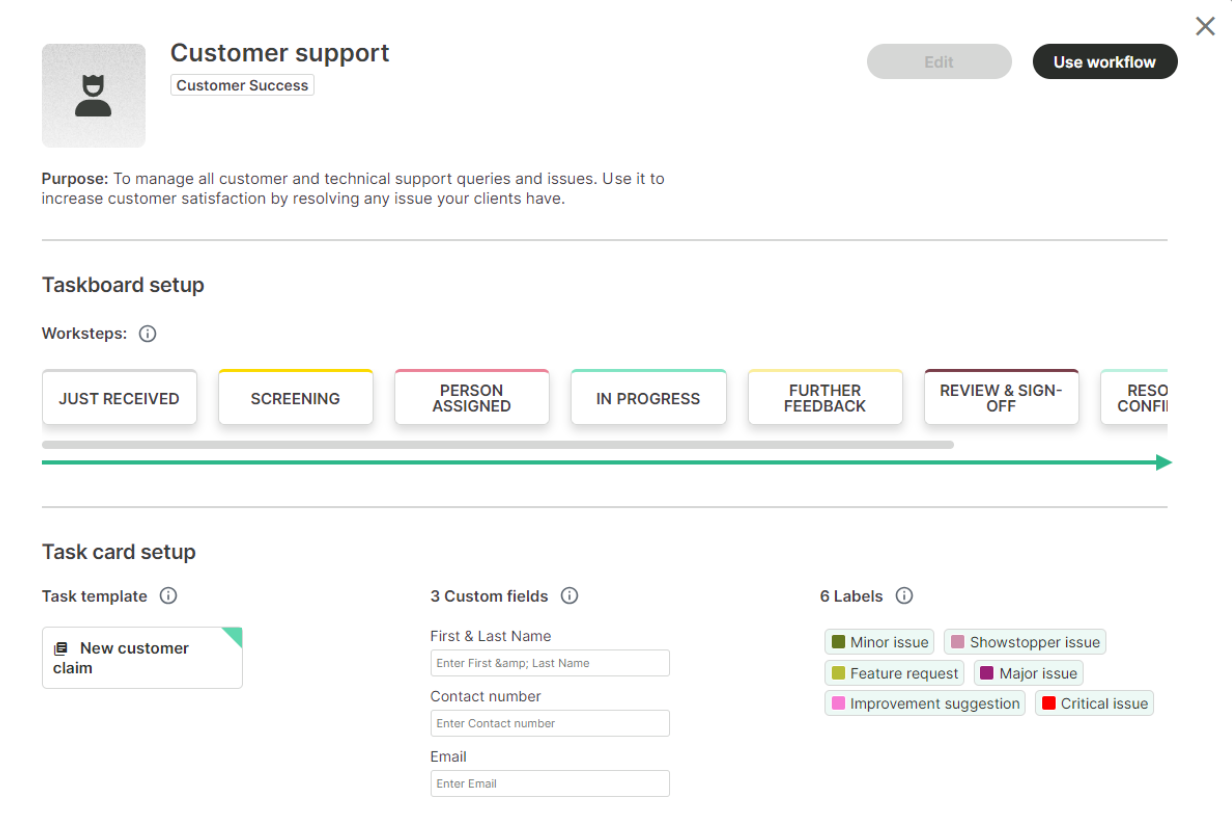Select the SCREENING workstep card
The width and height of the screenshot is (1232, 840).
click(x=295, y=398)
